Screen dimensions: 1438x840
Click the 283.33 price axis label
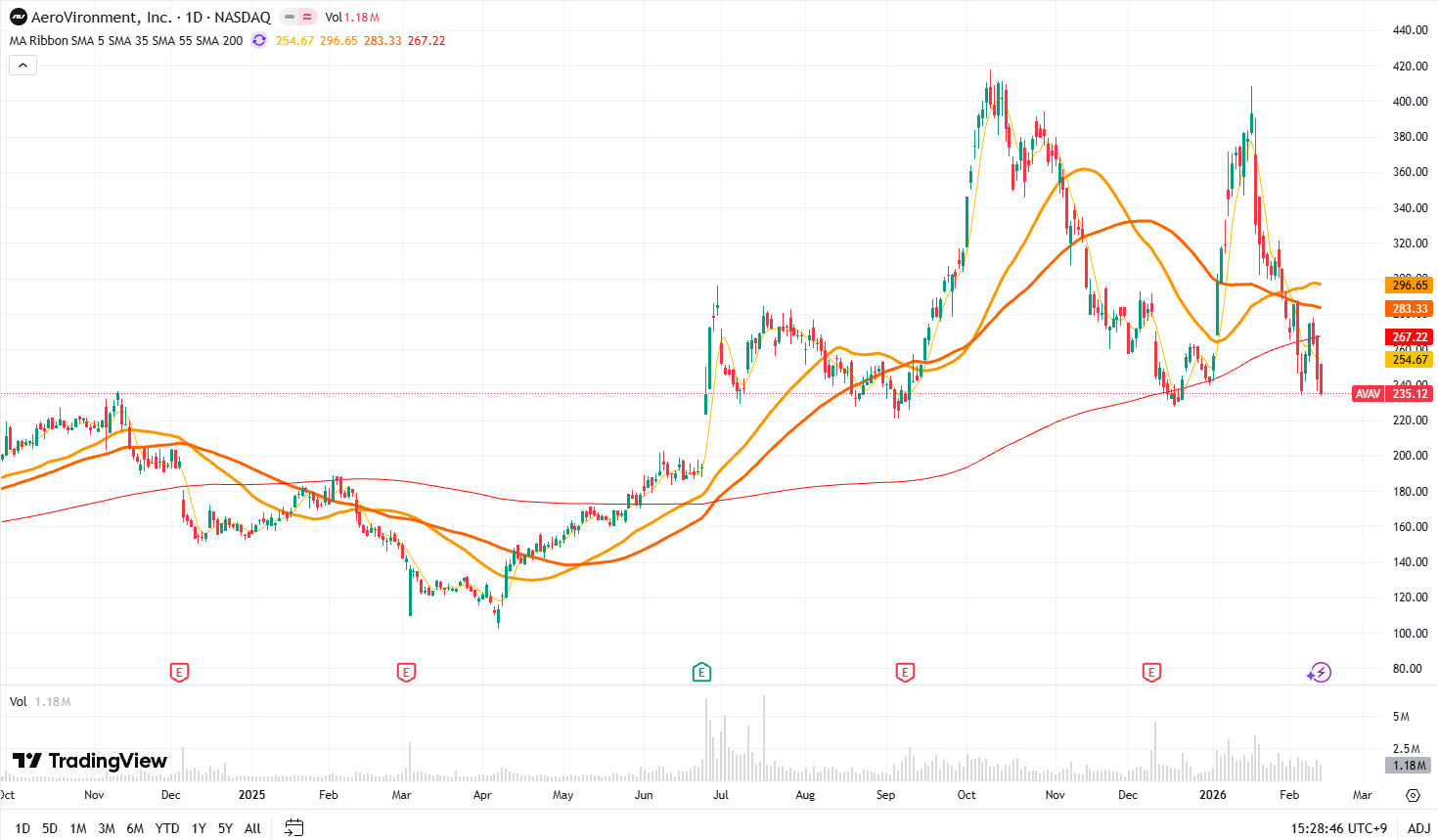[x=1409, y=308]
